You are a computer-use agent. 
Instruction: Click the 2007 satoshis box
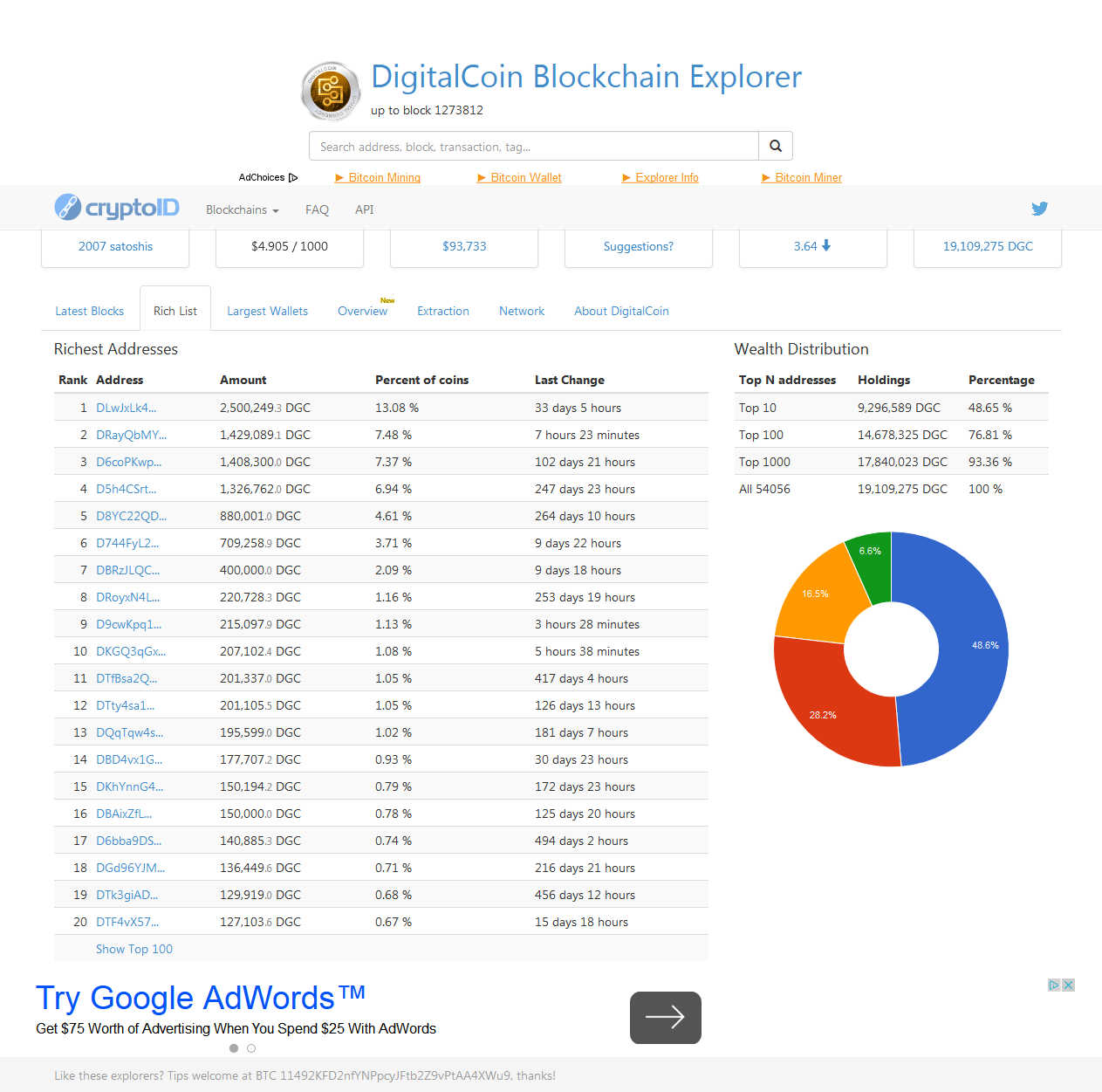(115, 247)
